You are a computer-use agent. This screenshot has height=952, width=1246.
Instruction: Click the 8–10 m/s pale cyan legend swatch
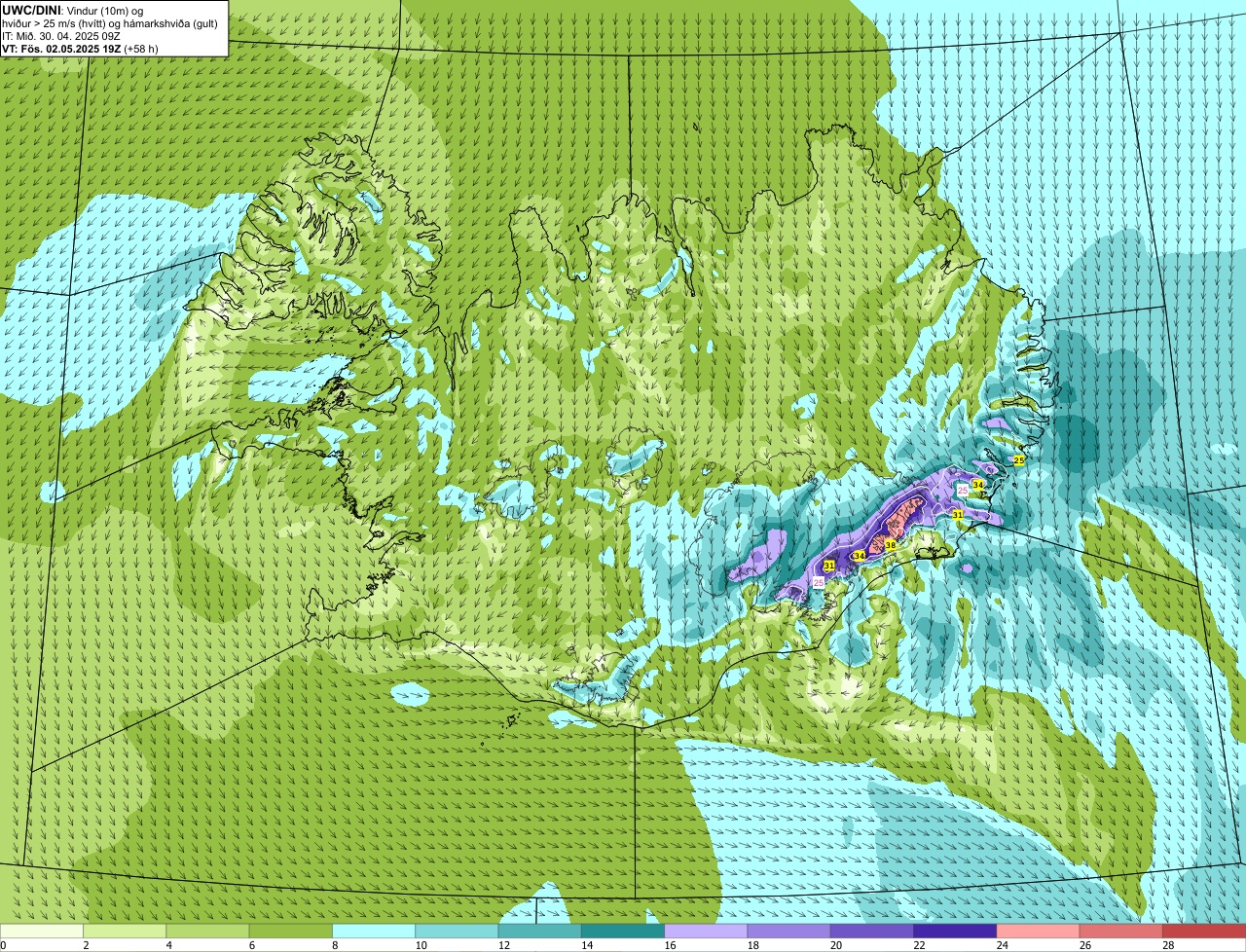click(374, 931)
